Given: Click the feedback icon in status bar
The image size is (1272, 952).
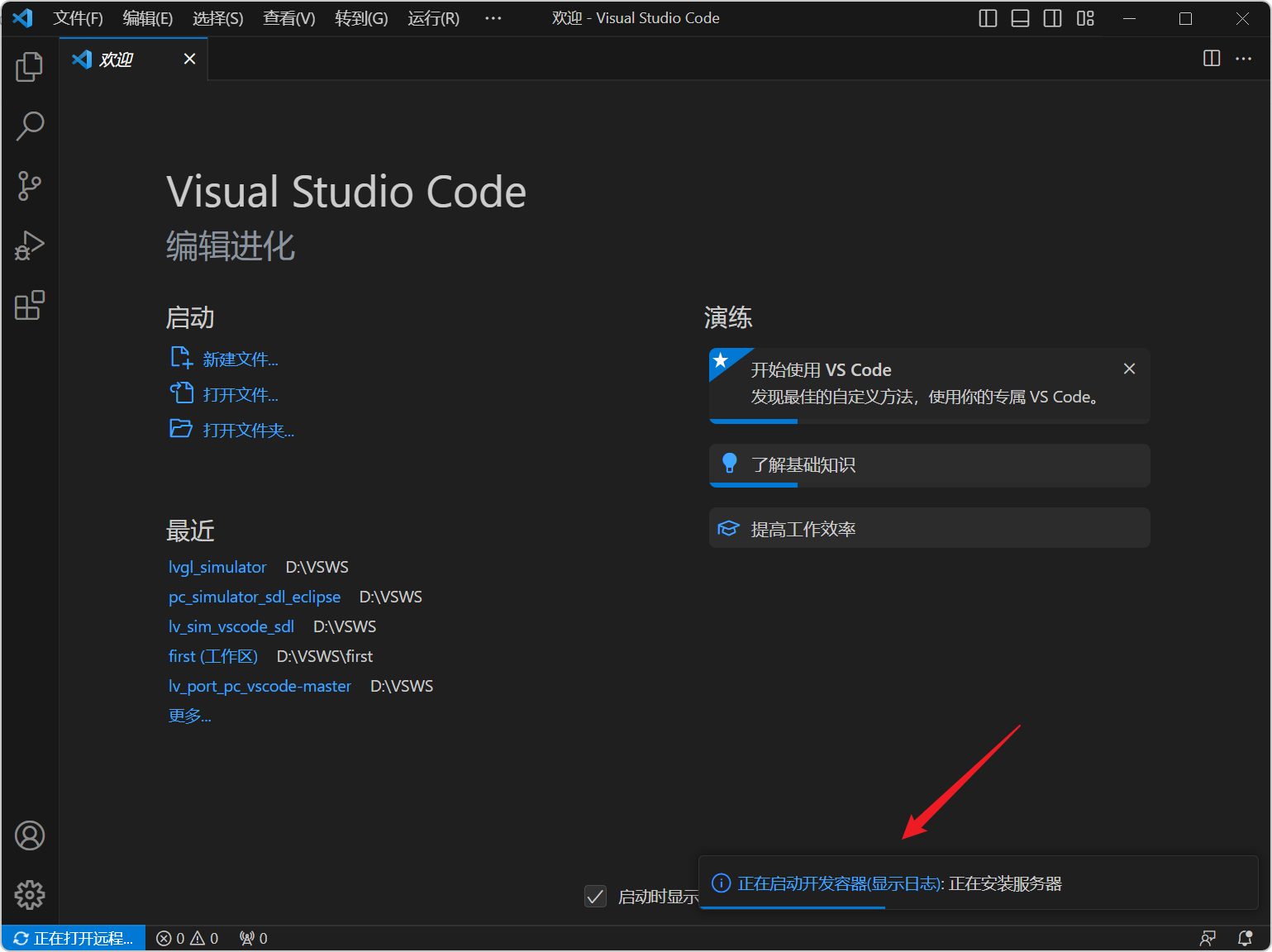Looking at the screenshot, I should click(1208, 938).
